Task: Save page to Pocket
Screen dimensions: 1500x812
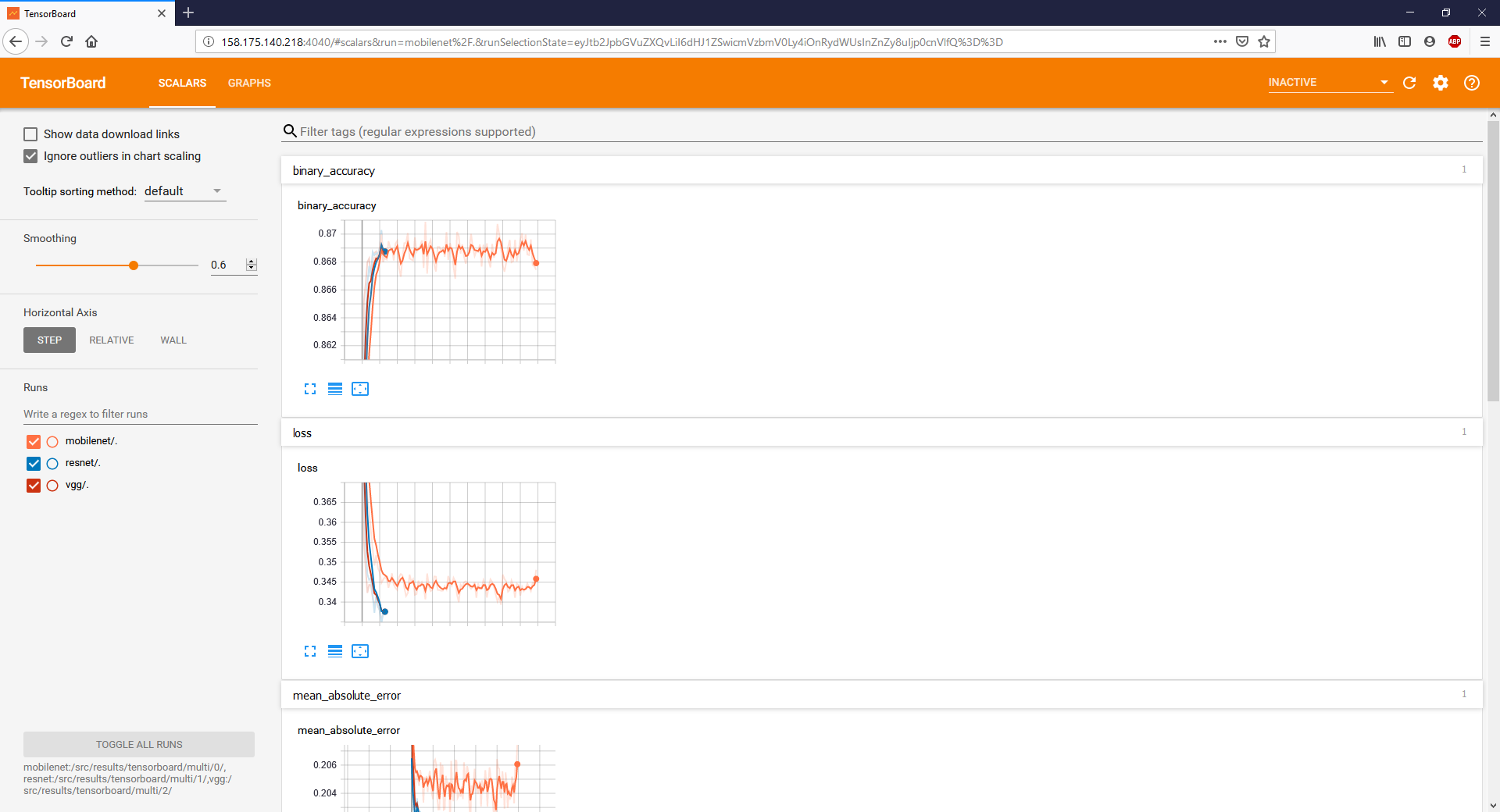Action: 1242,41
